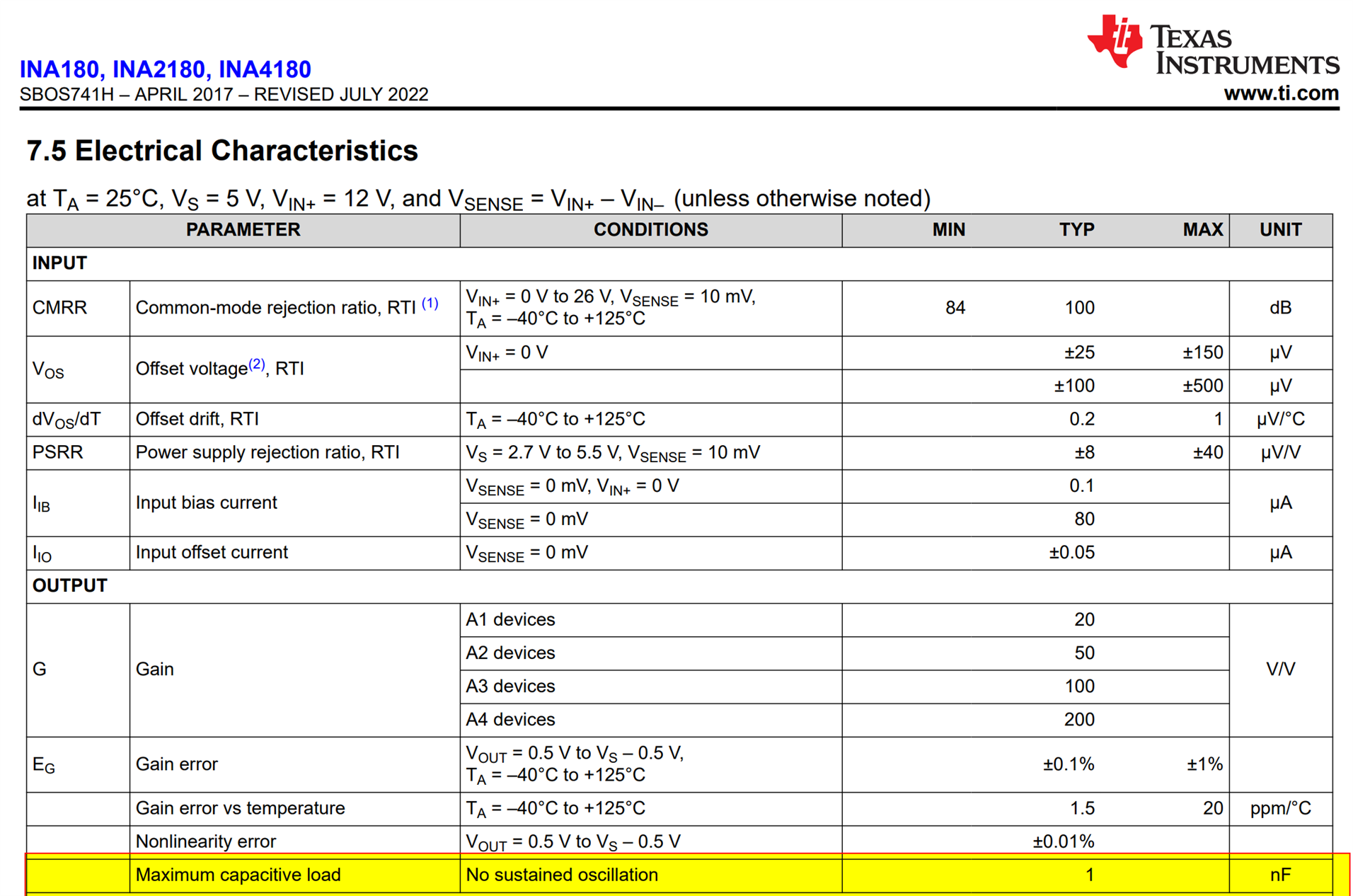Open the www.ti.com link
This screenshot has height=896, width=1353.
tap(1281, 93)
